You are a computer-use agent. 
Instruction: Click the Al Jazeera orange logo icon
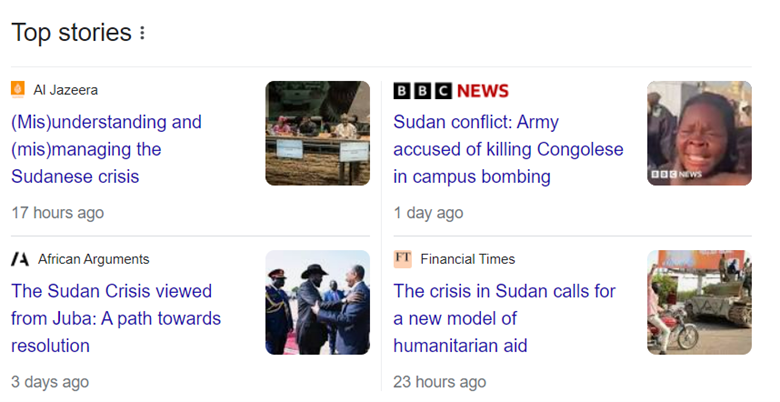pos(18,90)
